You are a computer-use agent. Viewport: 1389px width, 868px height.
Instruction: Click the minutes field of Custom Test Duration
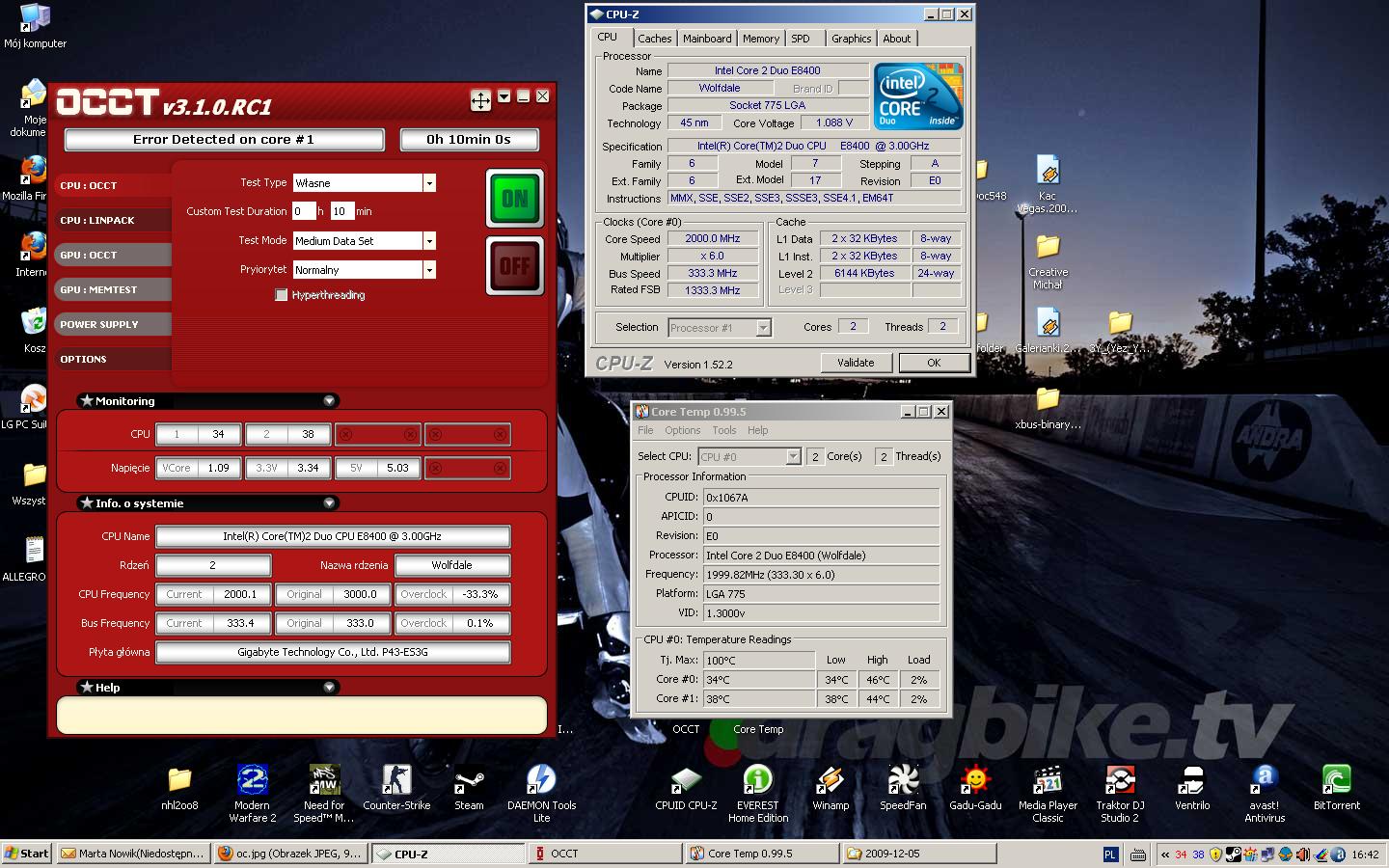[x=342, y=211]
